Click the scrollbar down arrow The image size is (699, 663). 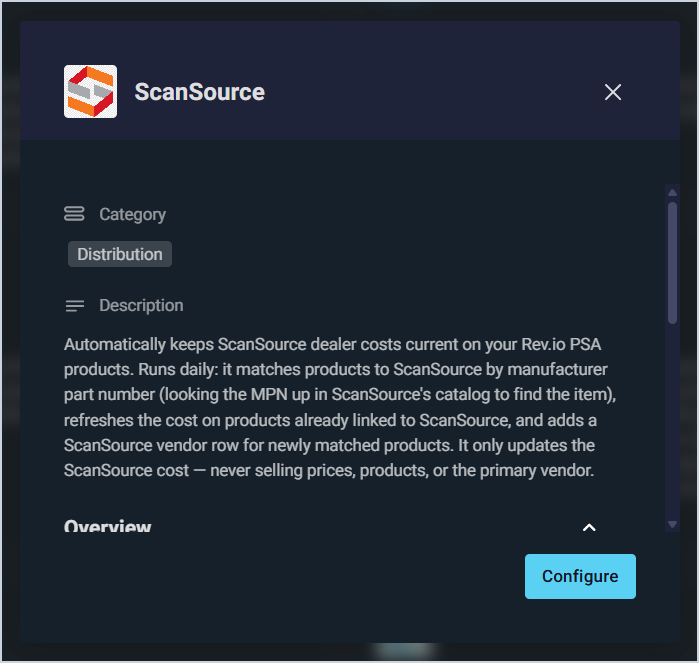pos(672,524)
